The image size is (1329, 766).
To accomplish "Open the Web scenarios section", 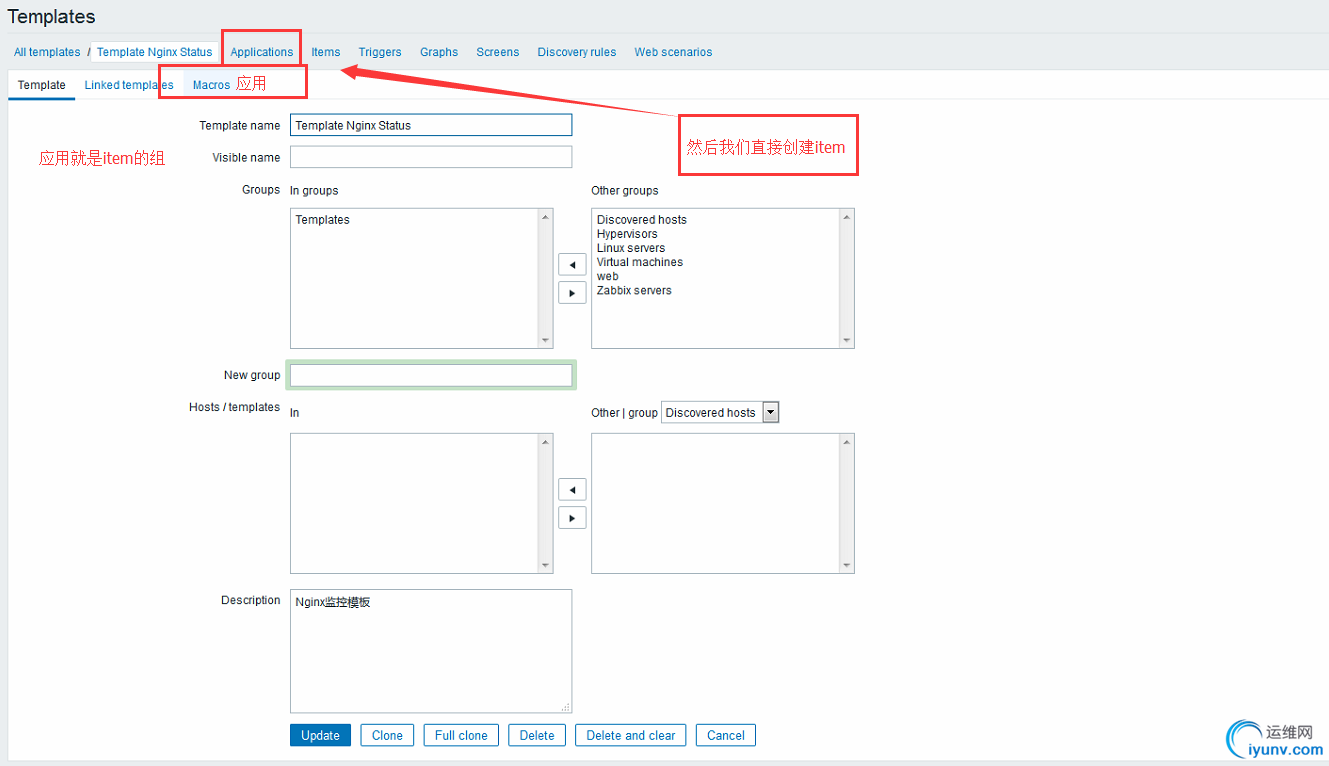I will pyautogui.click(x=673, y=52).
